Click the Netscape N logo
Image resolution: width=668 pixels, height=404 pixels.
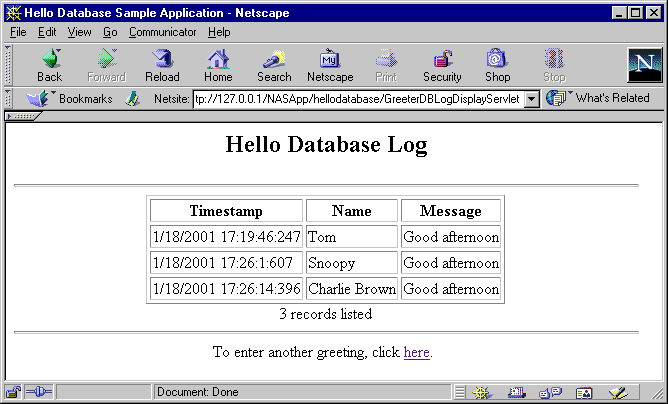(645, 65)
